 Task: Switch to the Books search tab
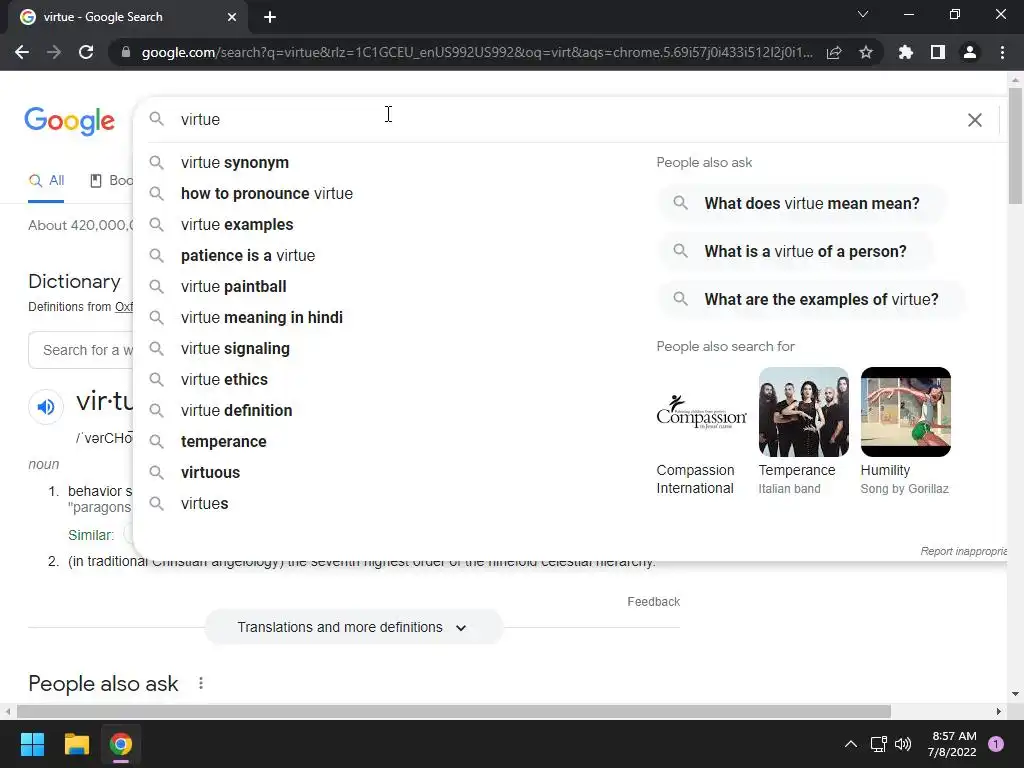(x=112, y=180)
